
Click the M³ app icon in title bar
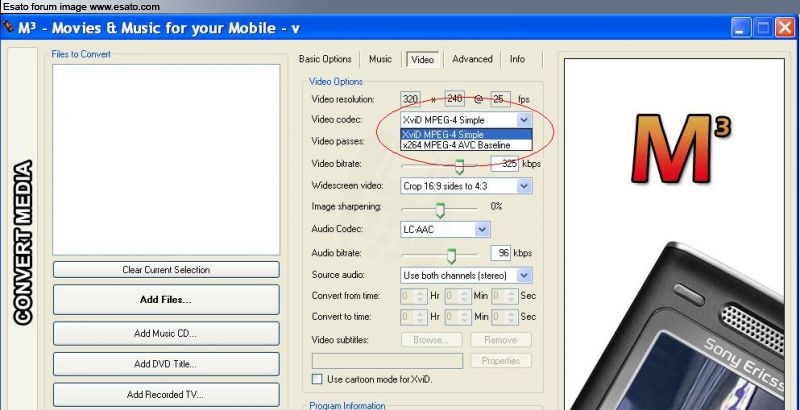point(8,27)
